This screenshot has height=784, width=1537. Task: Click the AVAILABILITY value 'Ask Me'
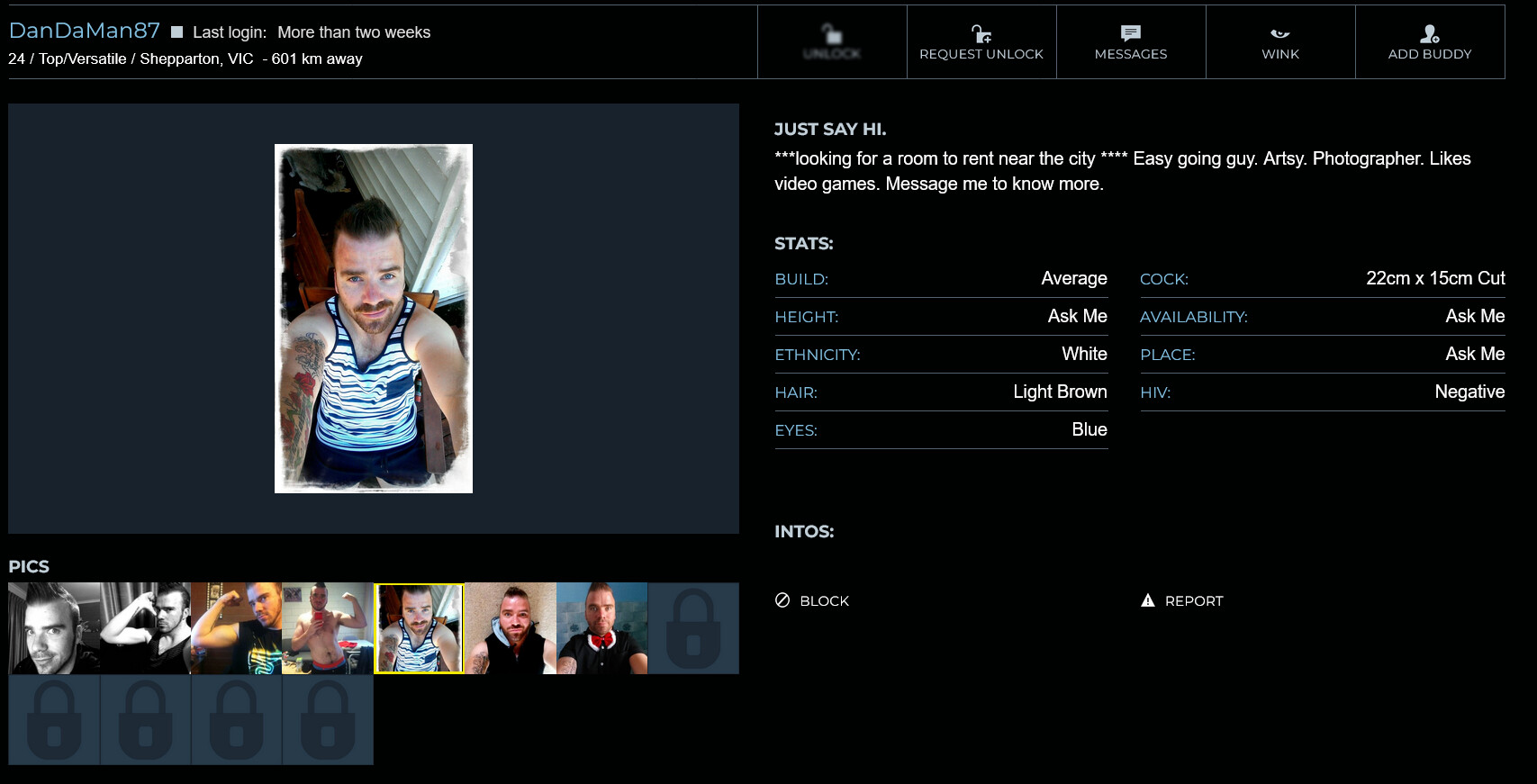1475,316
